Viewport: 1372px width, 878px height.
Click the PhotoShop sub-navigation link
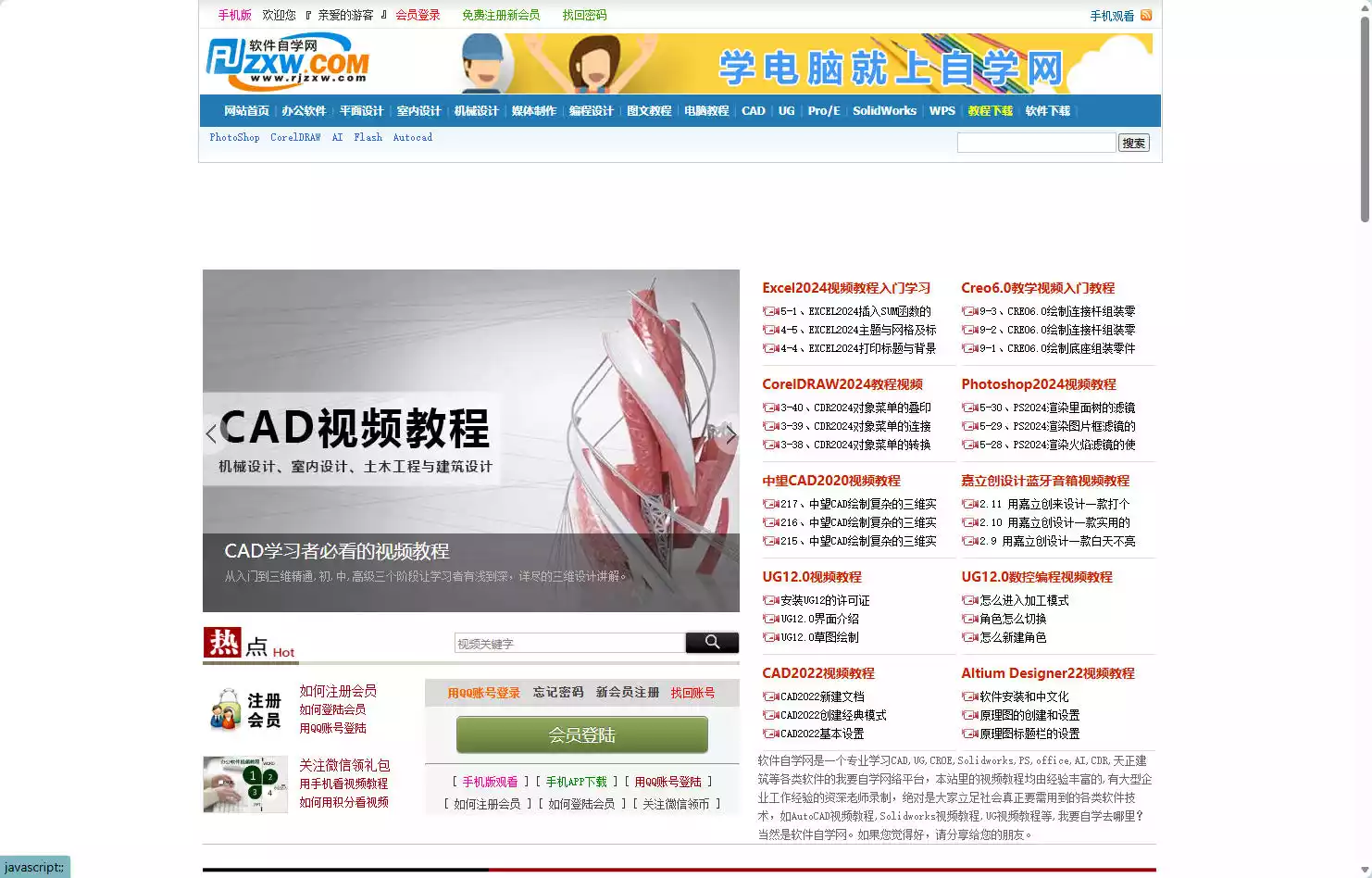[234, 137]
